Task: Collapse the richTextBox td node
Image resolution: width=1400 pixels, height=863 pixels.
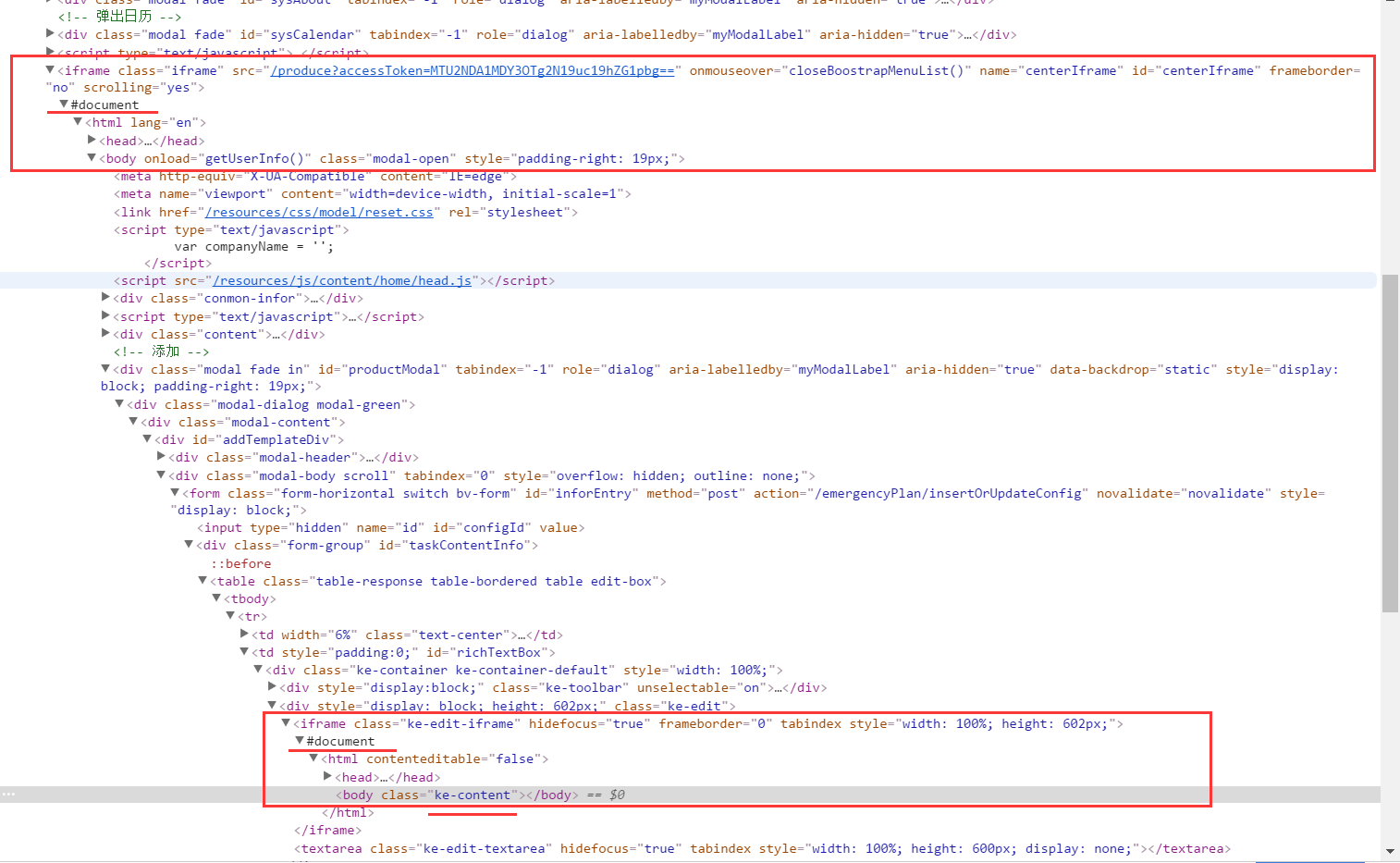Action: [244, 651]
